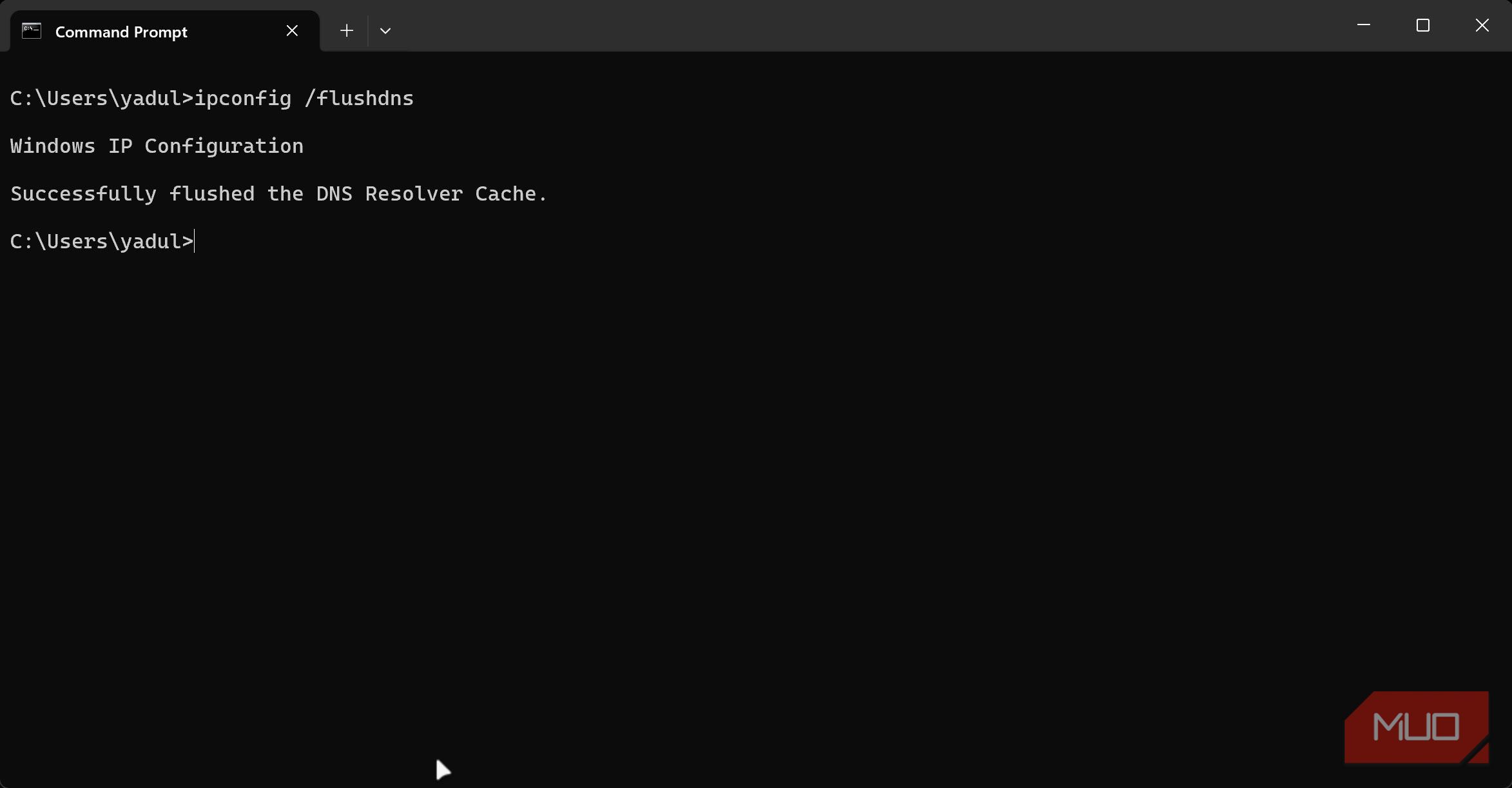Expand the new tab profile dropdown
This screenshot has width=1512, height=788.
(385, 31)
